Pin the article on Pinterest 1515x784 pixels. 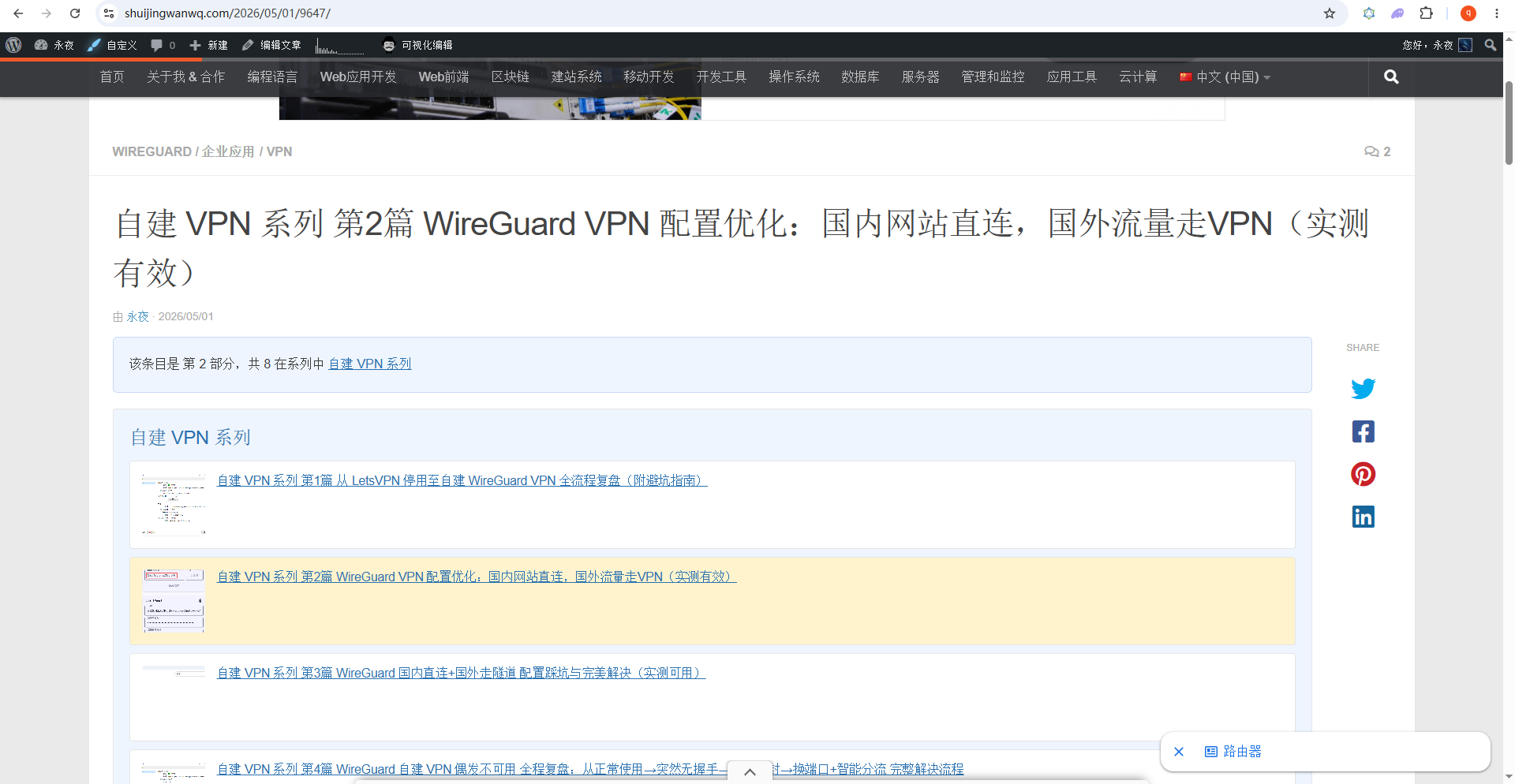pos(1363,474)
